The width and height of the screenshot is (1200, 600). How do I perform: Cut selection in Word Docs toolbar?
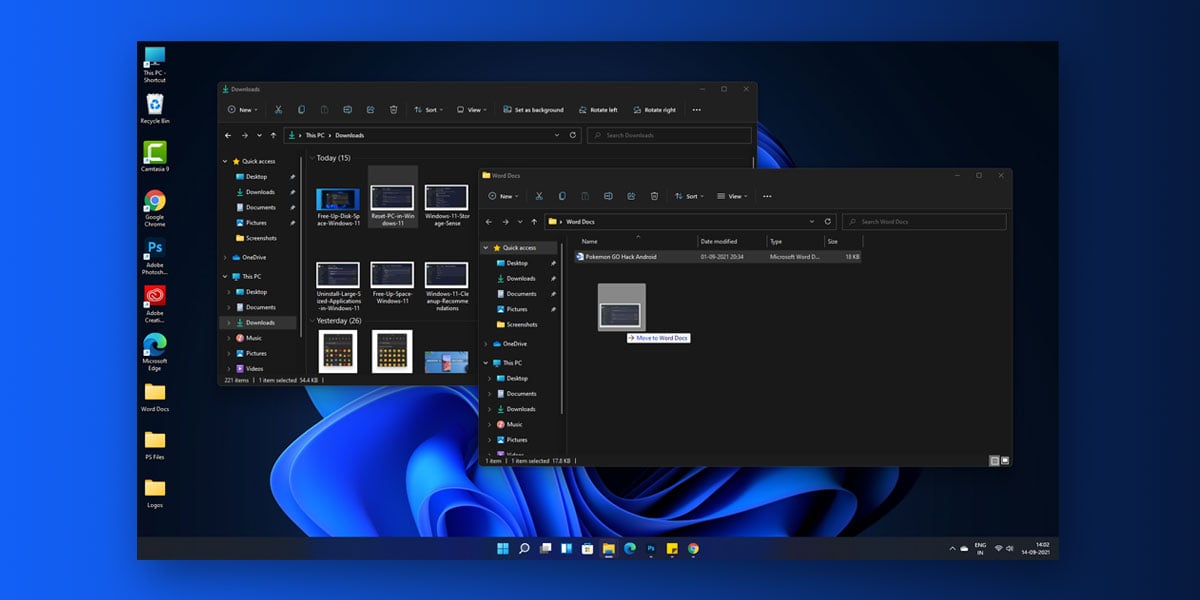pos(539,196)
